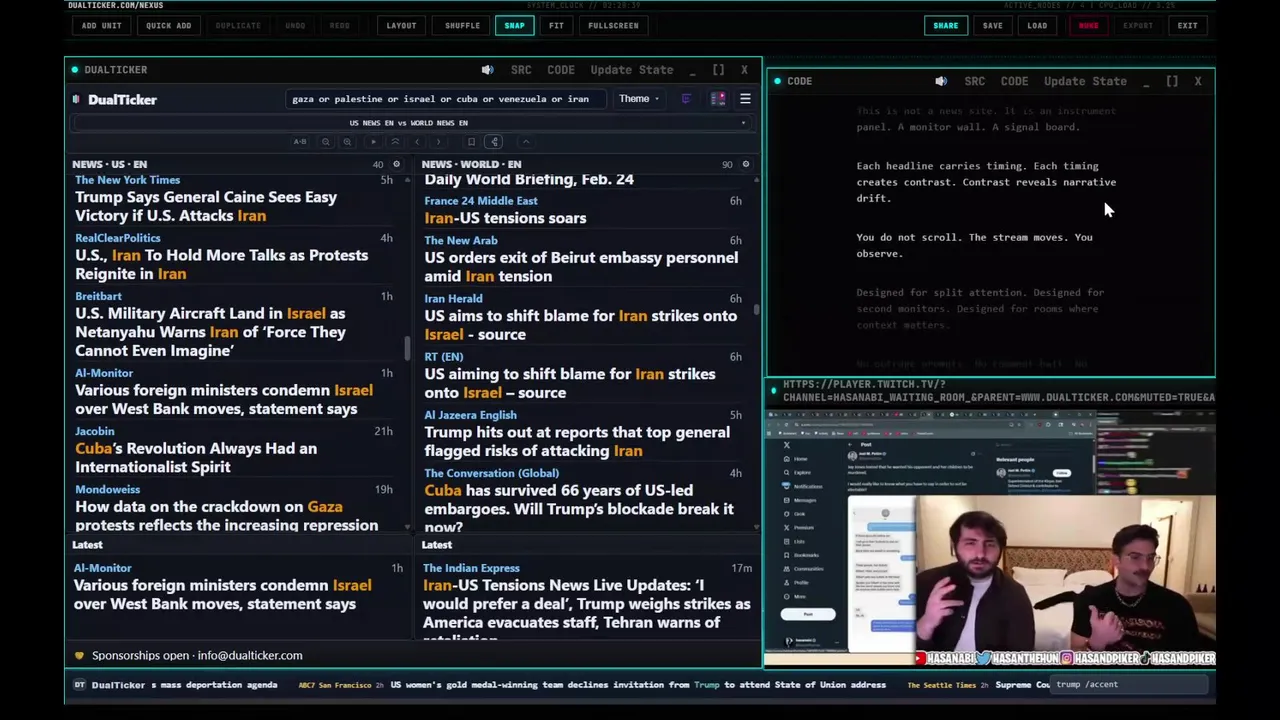Collapse the toolbar with single chevron up
The height and width of the screenshot is (720, 1280).
(526, 142)
